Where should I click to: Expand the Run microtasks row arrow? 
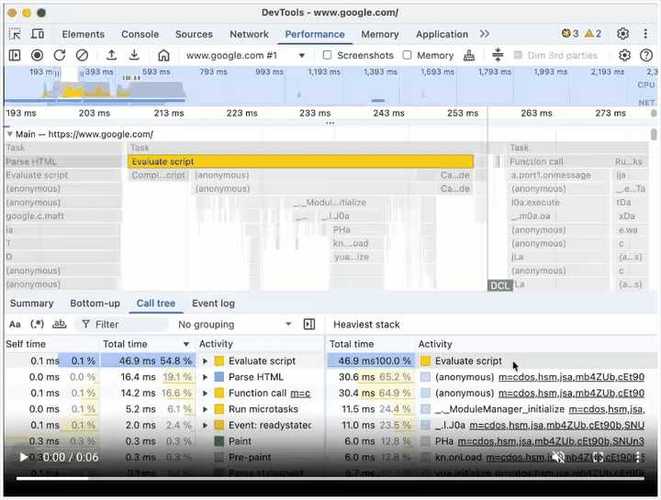tap(205, 409)
